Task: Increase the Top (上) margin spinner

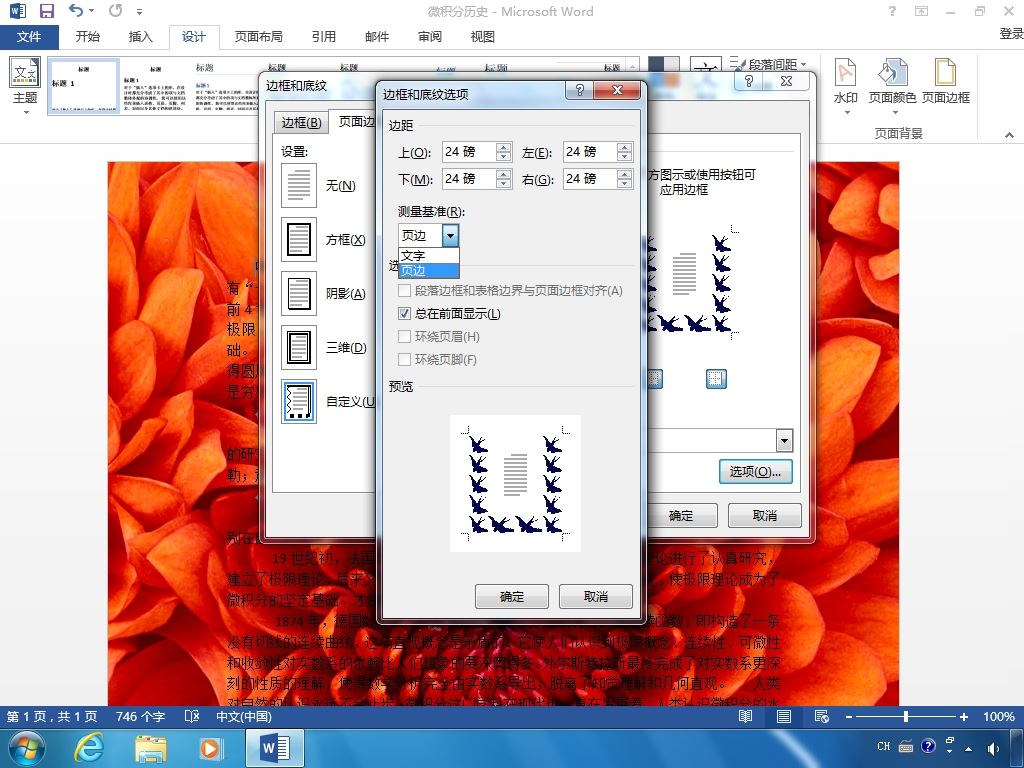Action: point(503,148)
